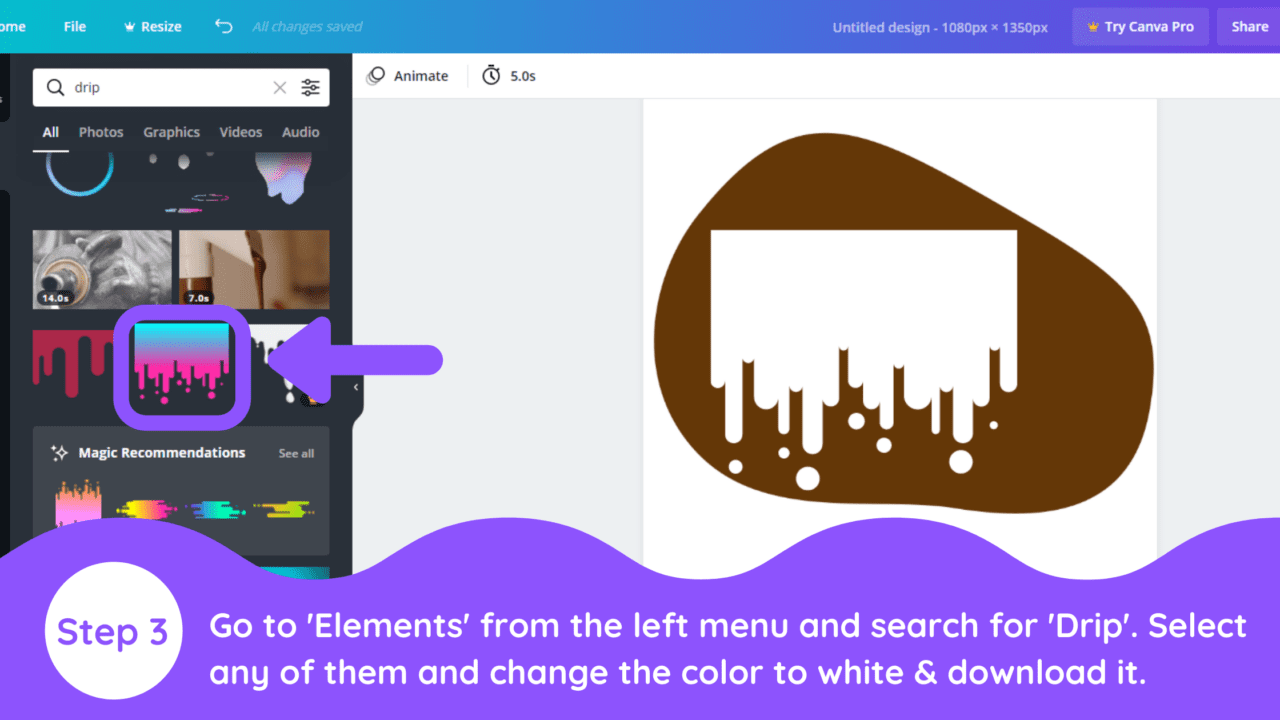Viewport: 1280px width, 720px height.
Task: Click the magnifying glass search icon
Action: (55, 87)
